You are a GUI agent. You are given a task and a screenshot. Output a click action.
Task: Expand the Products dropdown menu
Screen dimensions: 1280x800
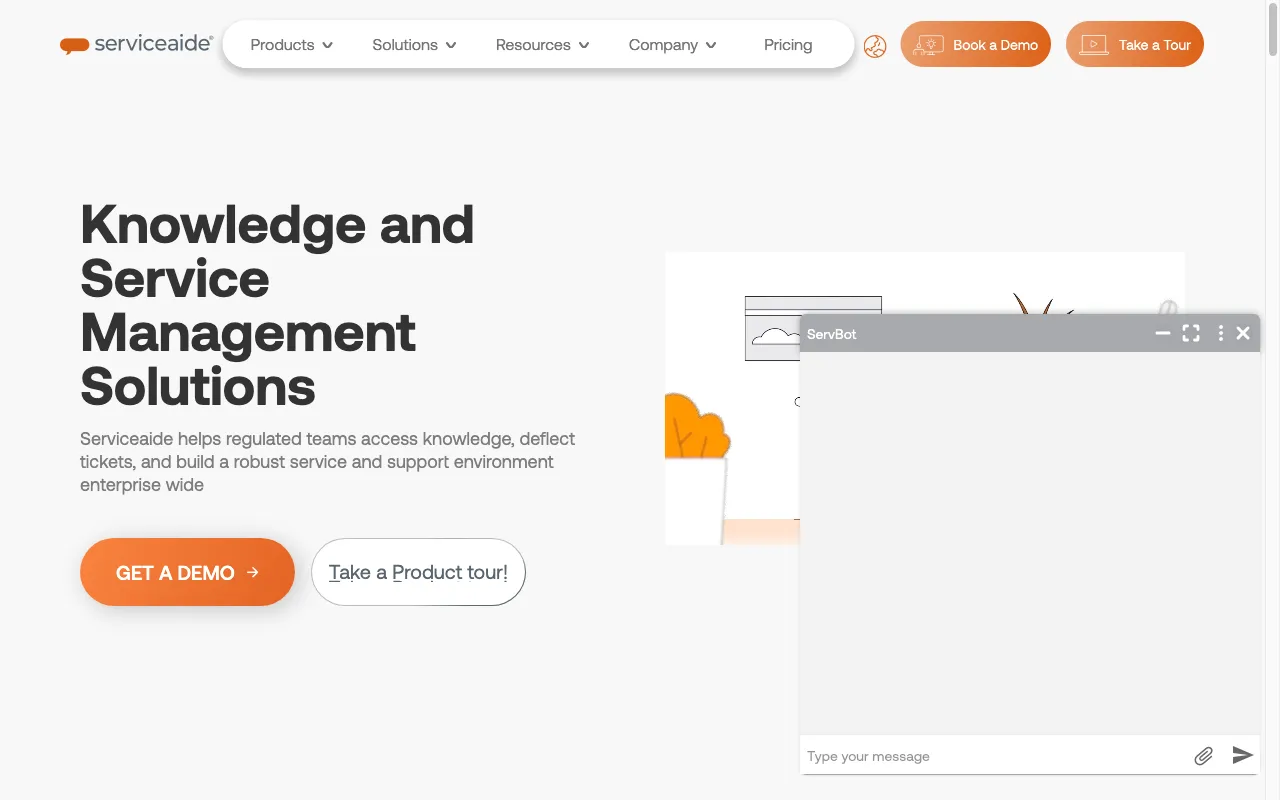292,45
